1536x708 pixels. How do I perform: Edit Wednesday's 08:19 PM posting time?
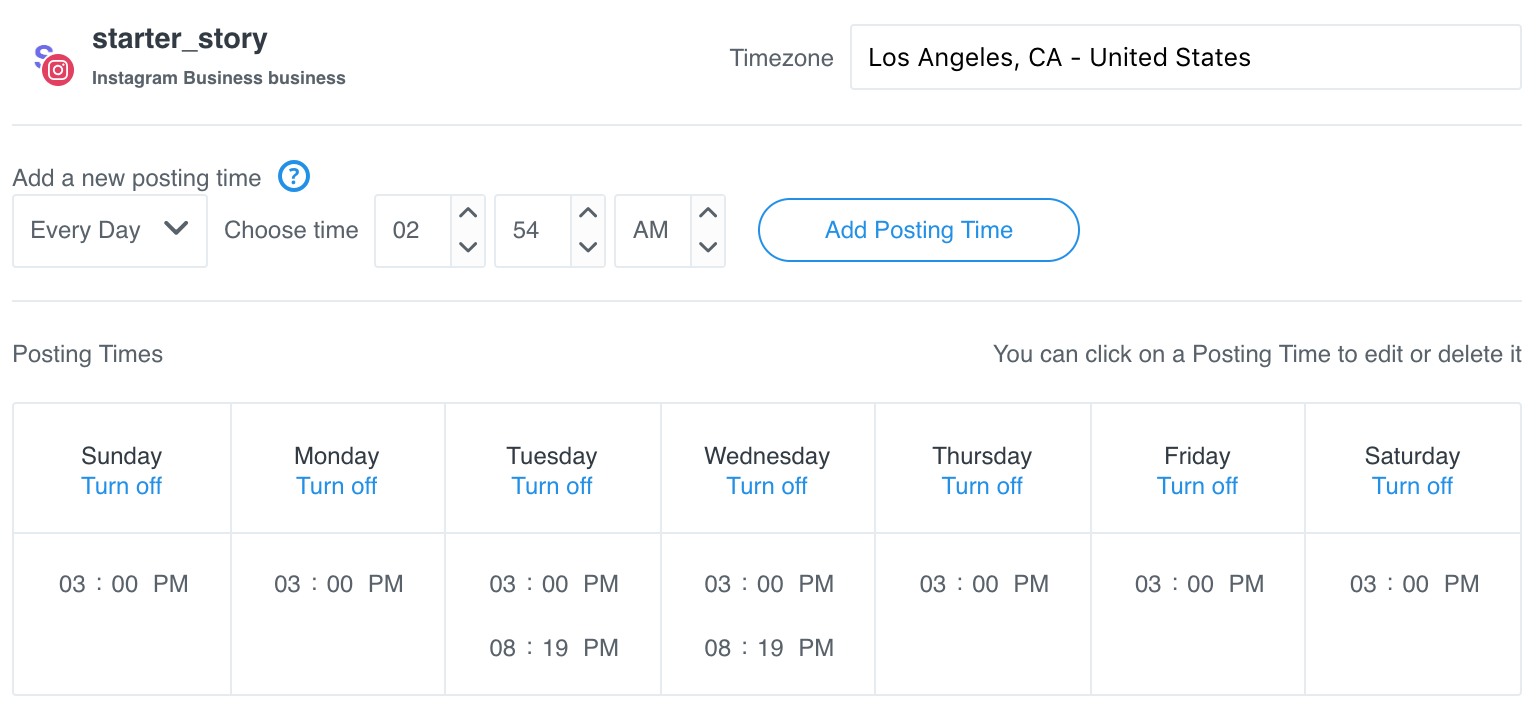pyautogui.click(x=768, y=648)
